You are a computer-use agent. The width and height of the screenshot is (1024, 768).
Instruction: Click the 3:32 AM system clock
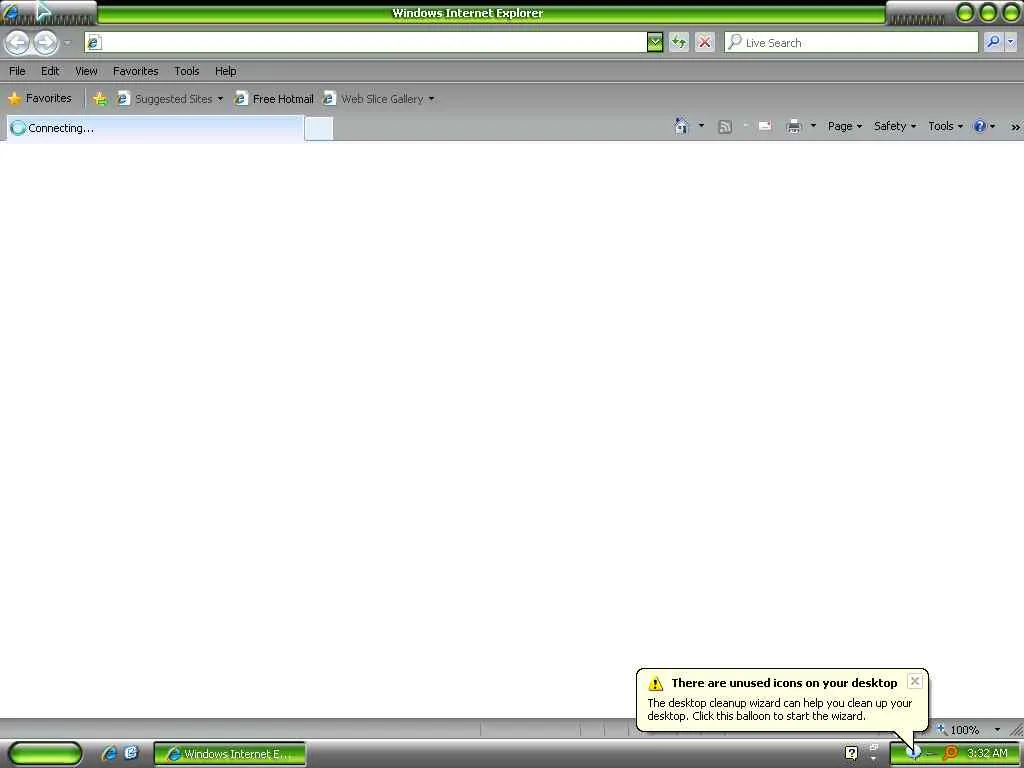pos(987,753)
